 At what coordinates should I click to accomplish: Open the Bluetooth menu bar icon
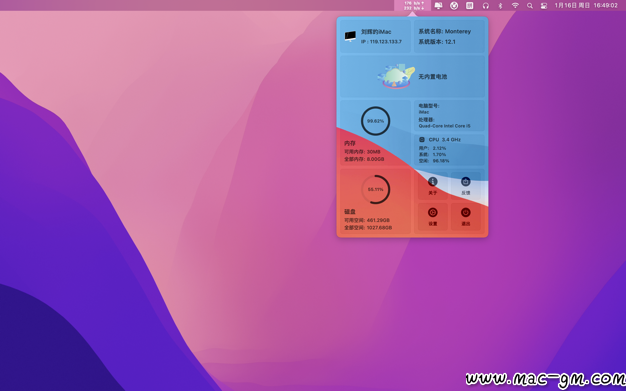pos(500,6)
